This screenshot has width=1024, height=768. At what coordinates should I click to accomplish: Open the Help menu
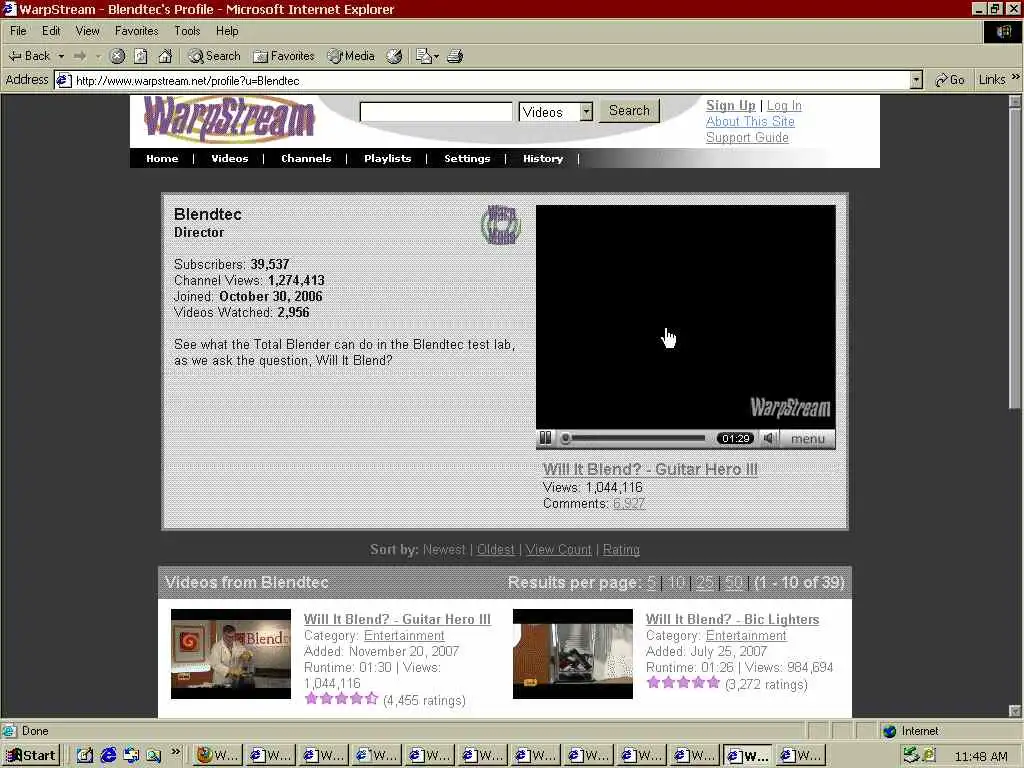(227, 31)
